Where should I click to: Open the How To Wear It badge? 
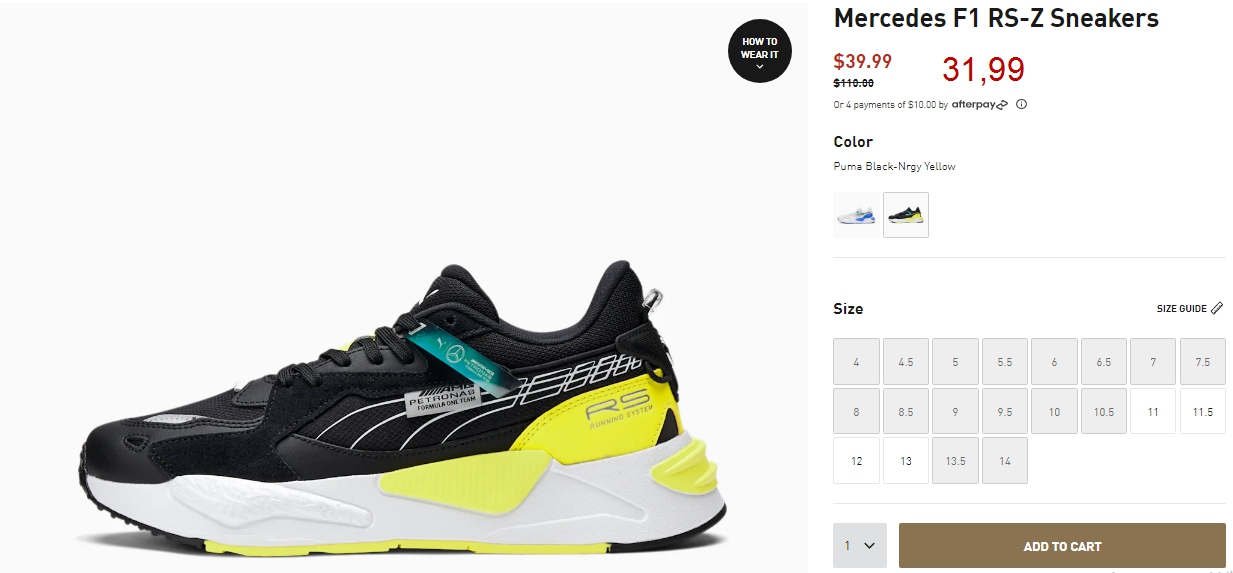coord(760,50)
